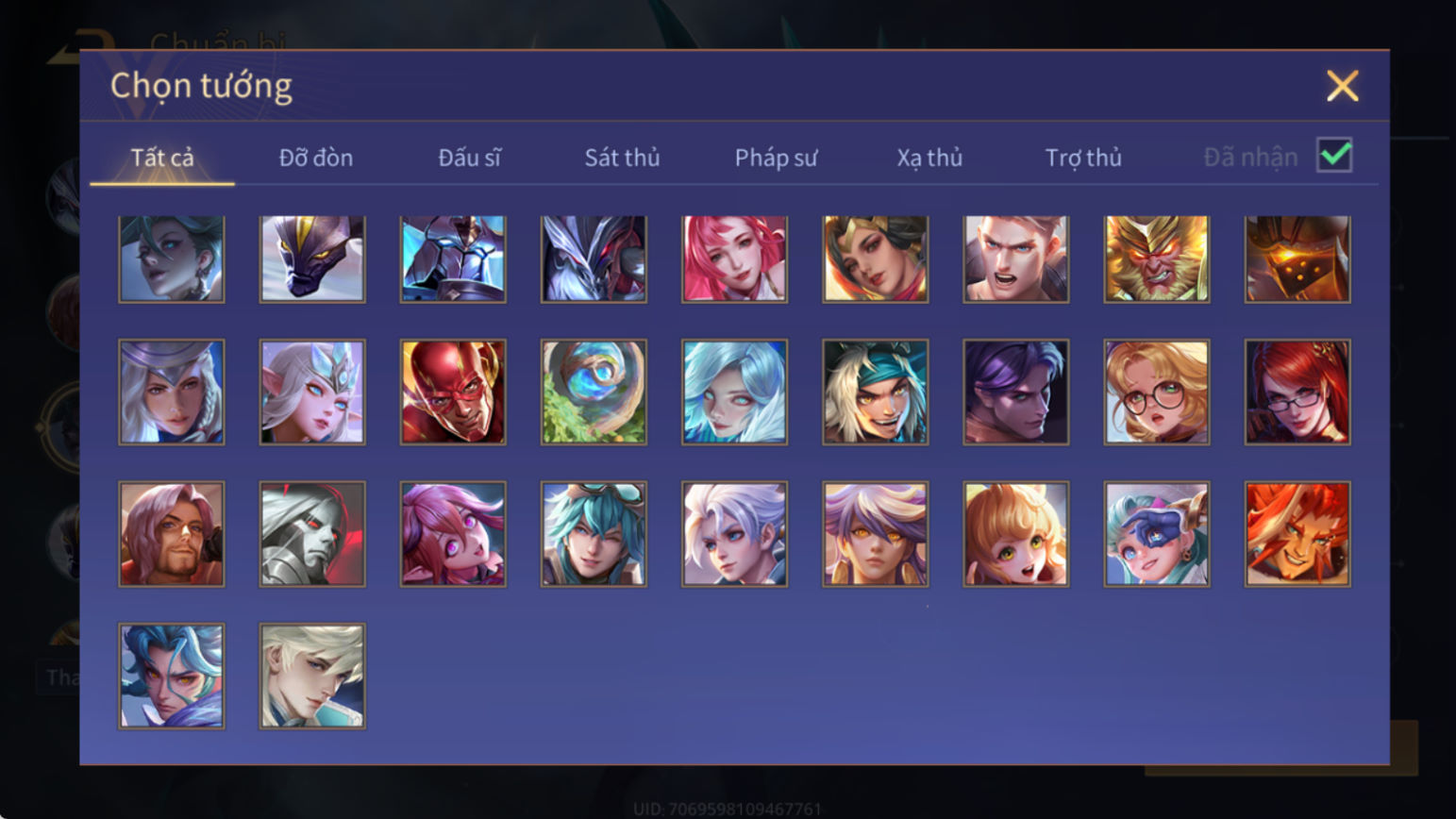Close the Chọn tướng dialog

(1342, 86)
